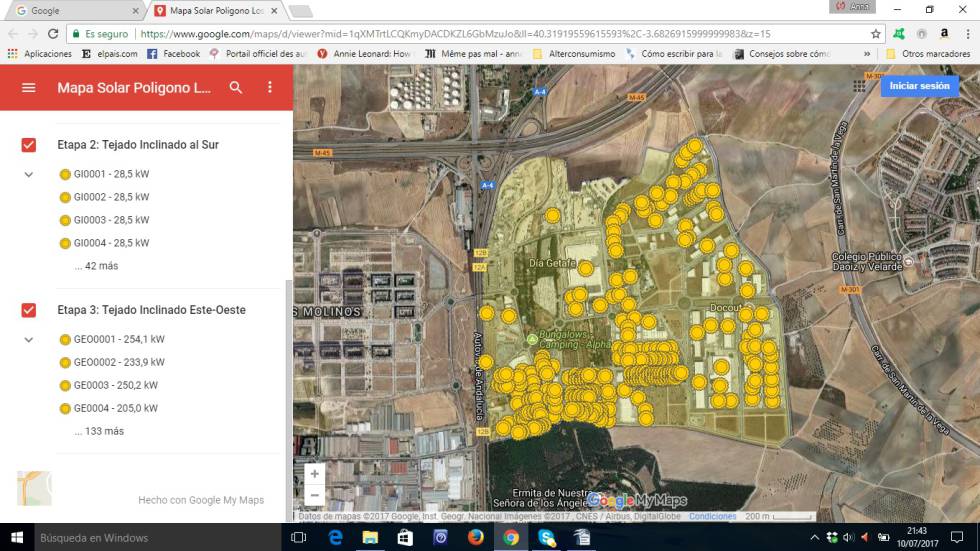980x551 pixels.
Task: Click the Ermita de Nuestra Señora label
Action: (542, 498)
